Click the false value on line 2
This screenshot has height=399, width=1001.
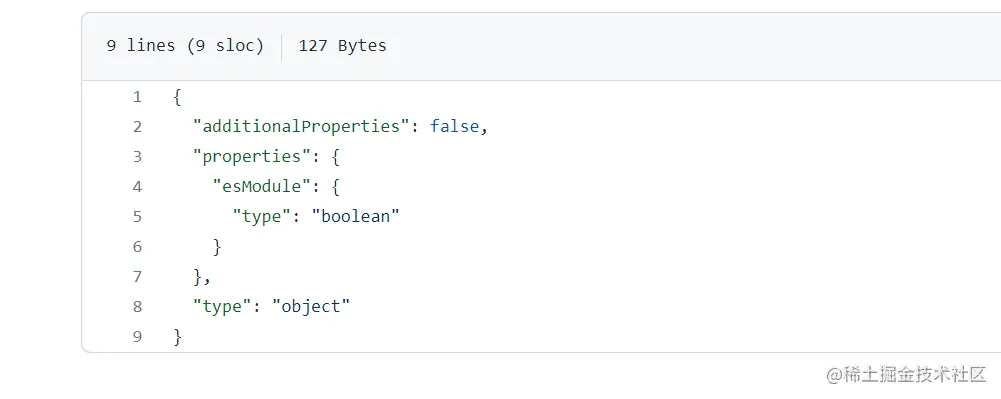454,126
